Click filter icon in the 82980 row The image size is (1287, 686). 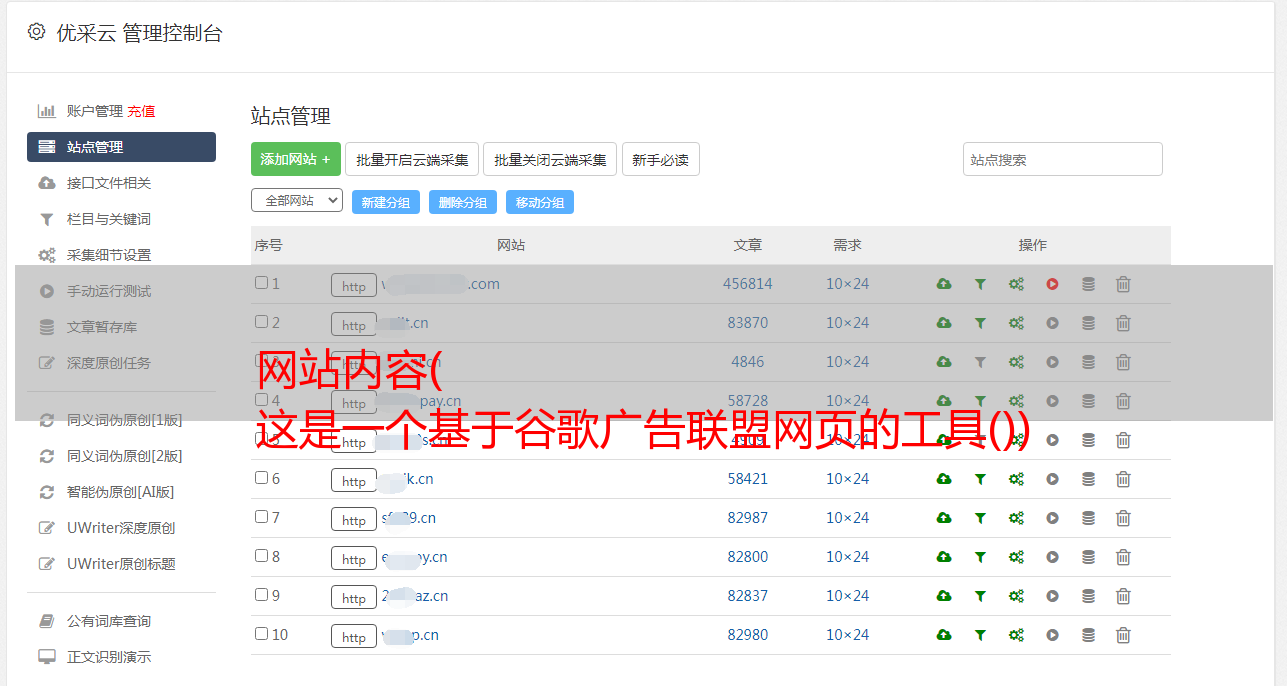980,635
